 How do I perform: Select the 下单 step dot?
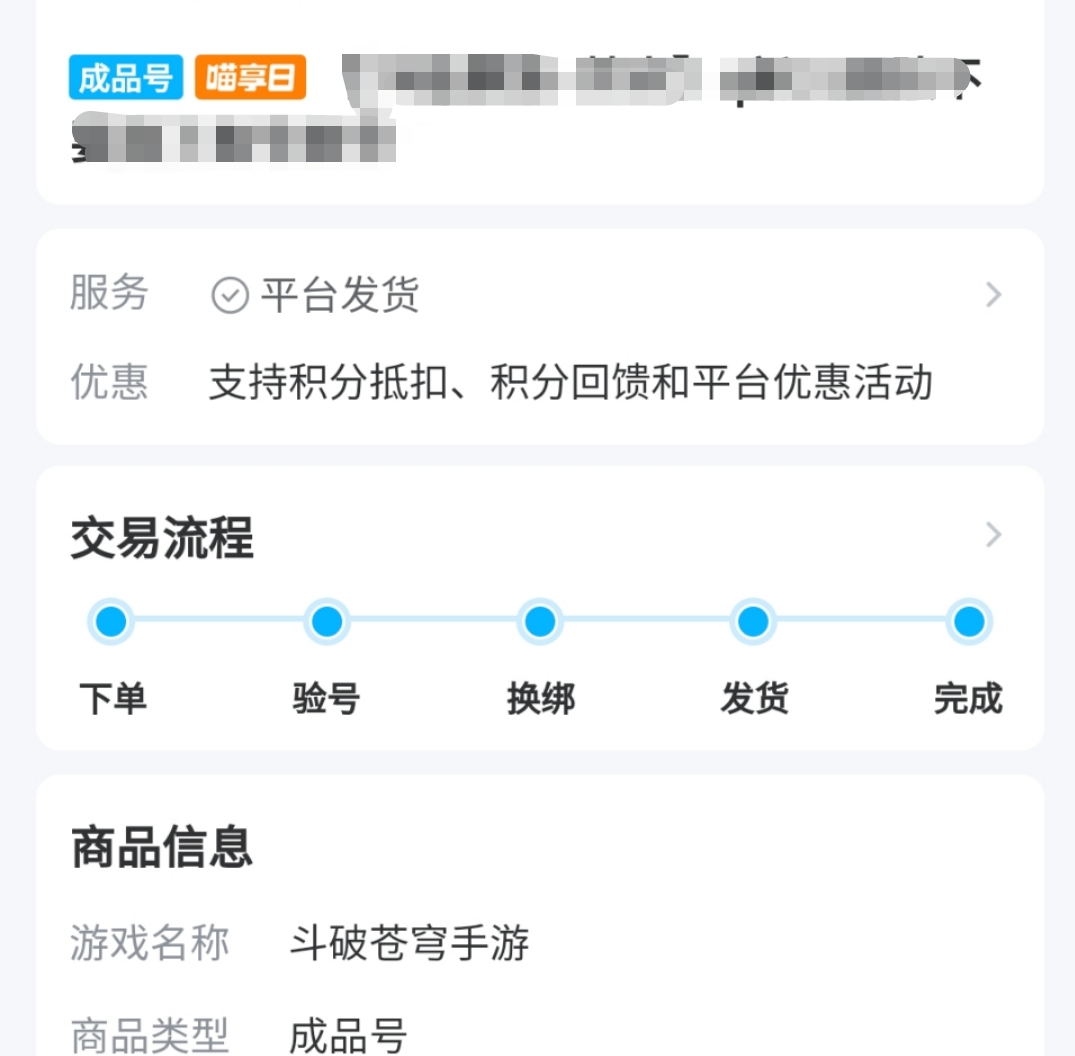111,622
